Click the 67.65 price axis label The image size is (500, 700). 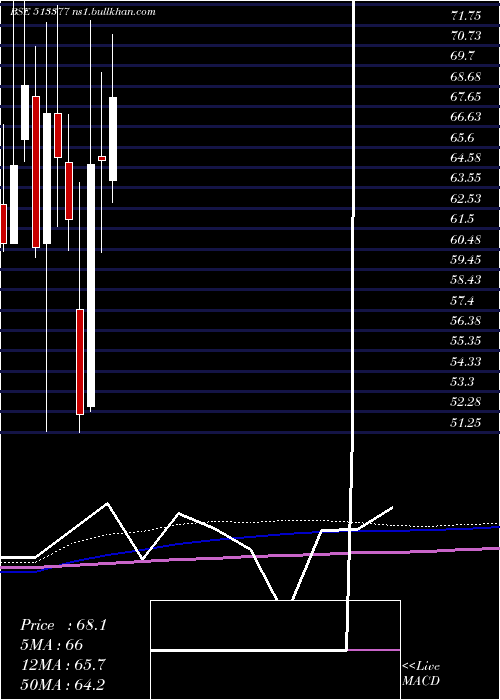click(x=466, y=97)
